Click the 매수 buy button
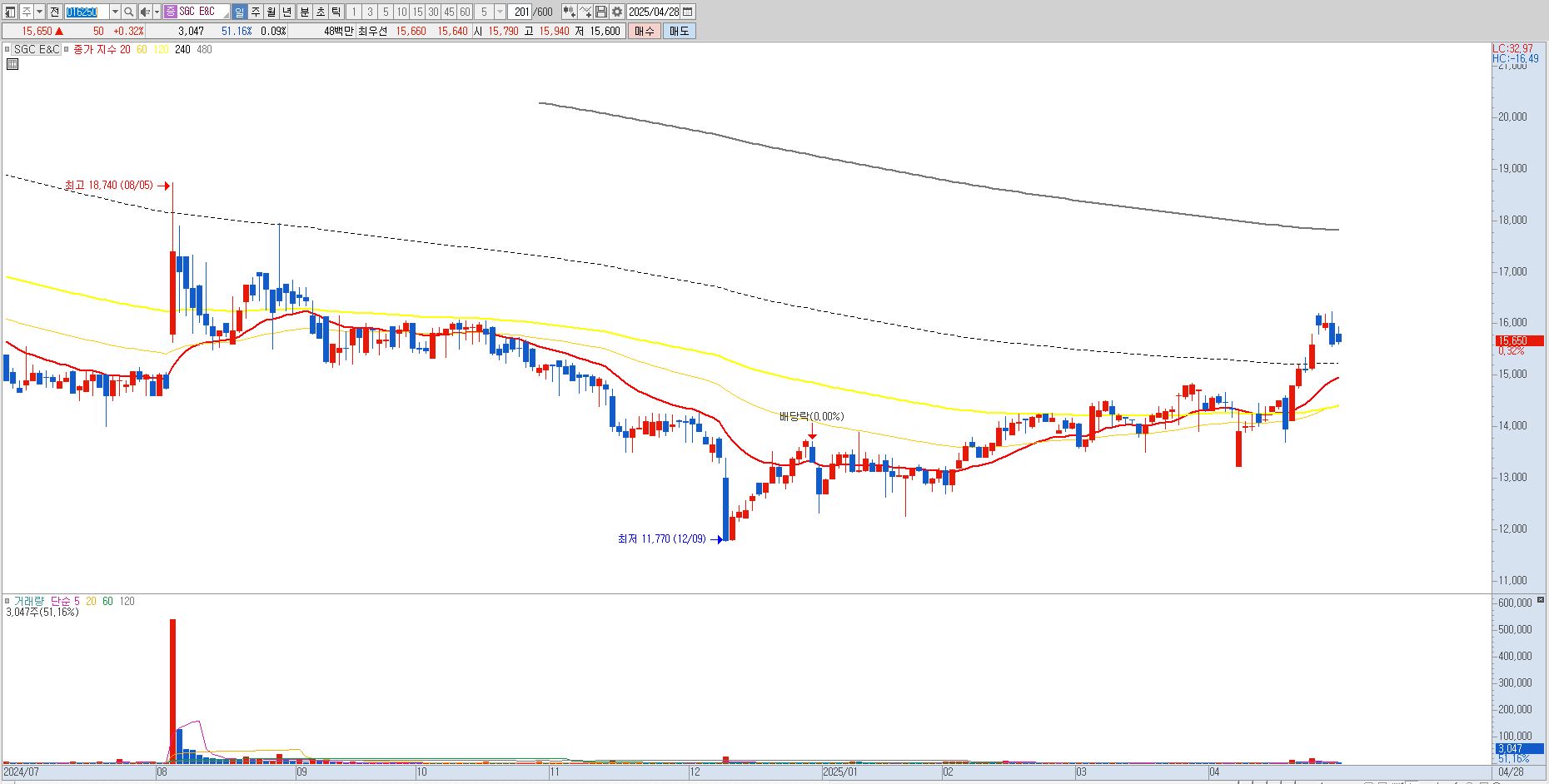 tap(644, 31)
